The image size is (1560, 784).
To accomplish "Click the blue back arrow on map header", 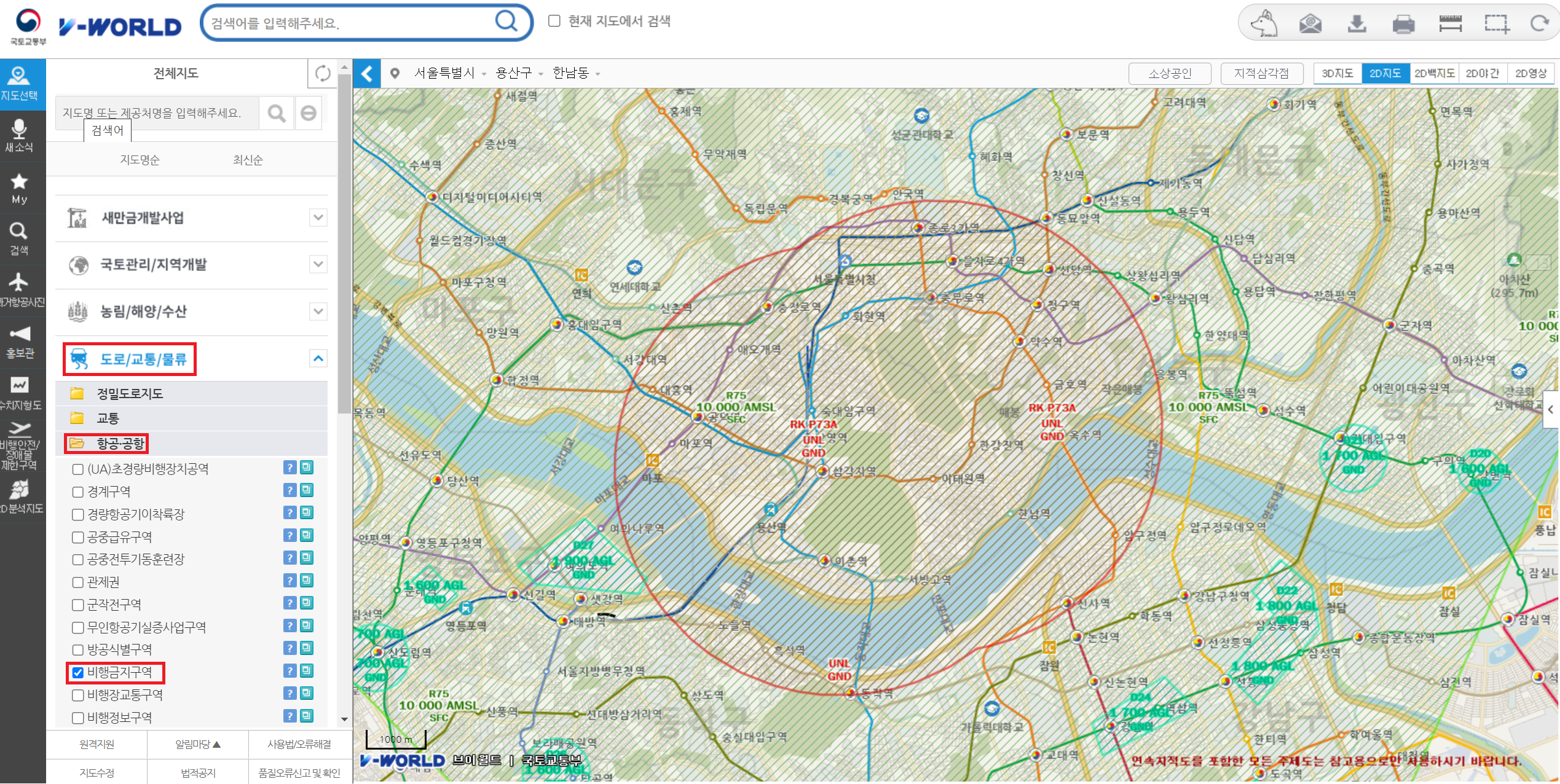I will click(x=367, y=74).
